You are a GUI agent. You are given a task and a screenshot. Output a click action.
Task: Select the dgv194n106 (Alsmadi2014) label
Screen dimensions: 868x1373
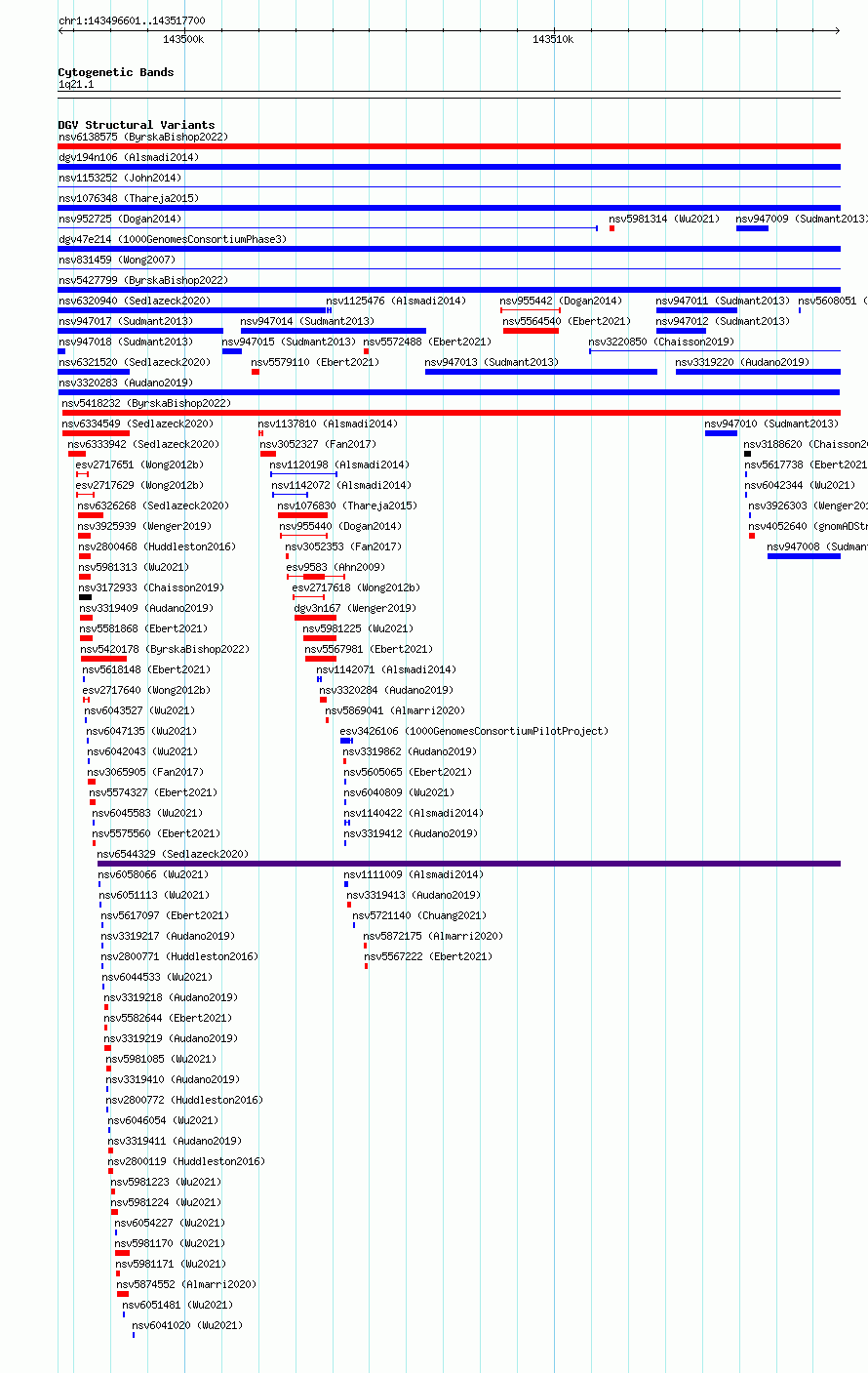(x=129, y=157)
